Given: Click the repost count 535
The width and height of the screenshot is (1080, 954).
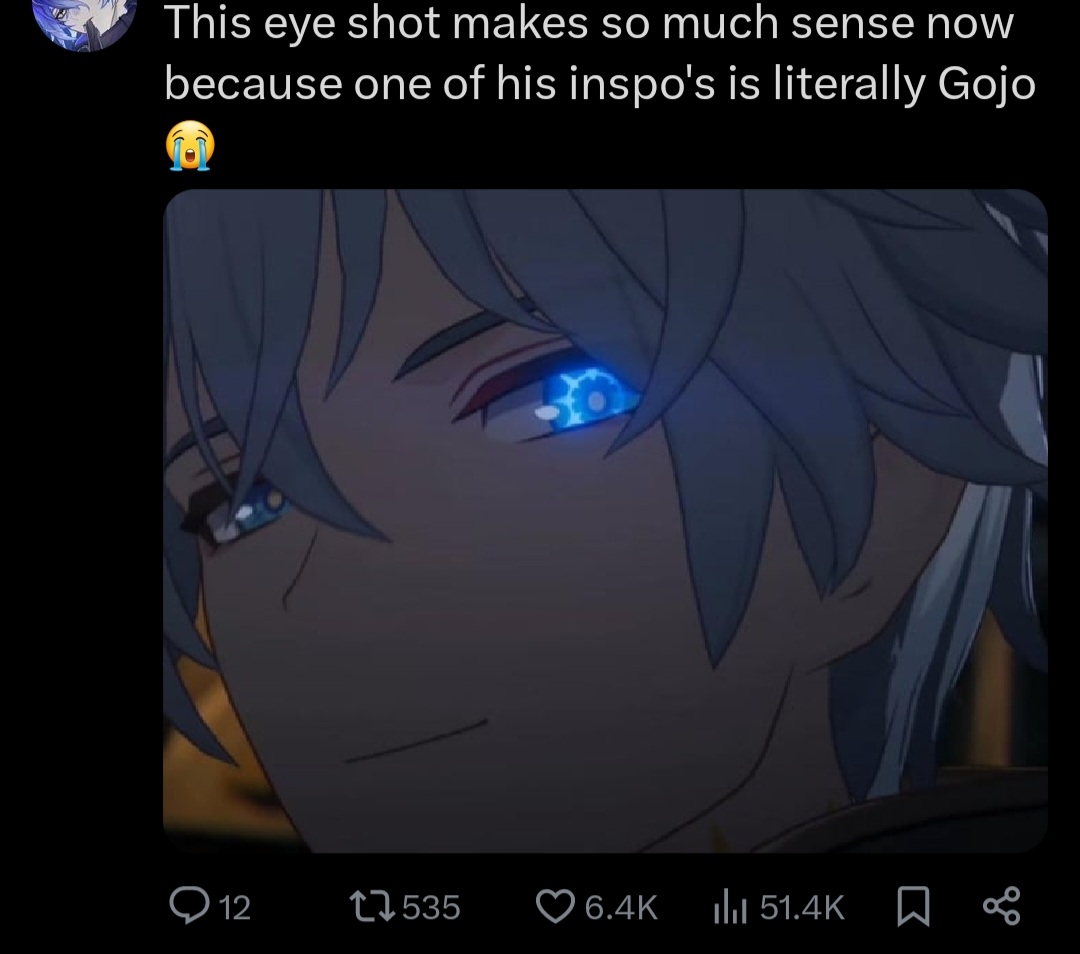Looking at the screenshot, I should click(x=431, y=908).
